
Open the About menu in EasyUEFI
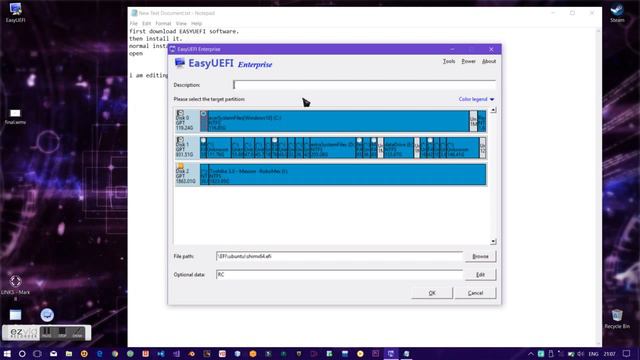(489, 61)
